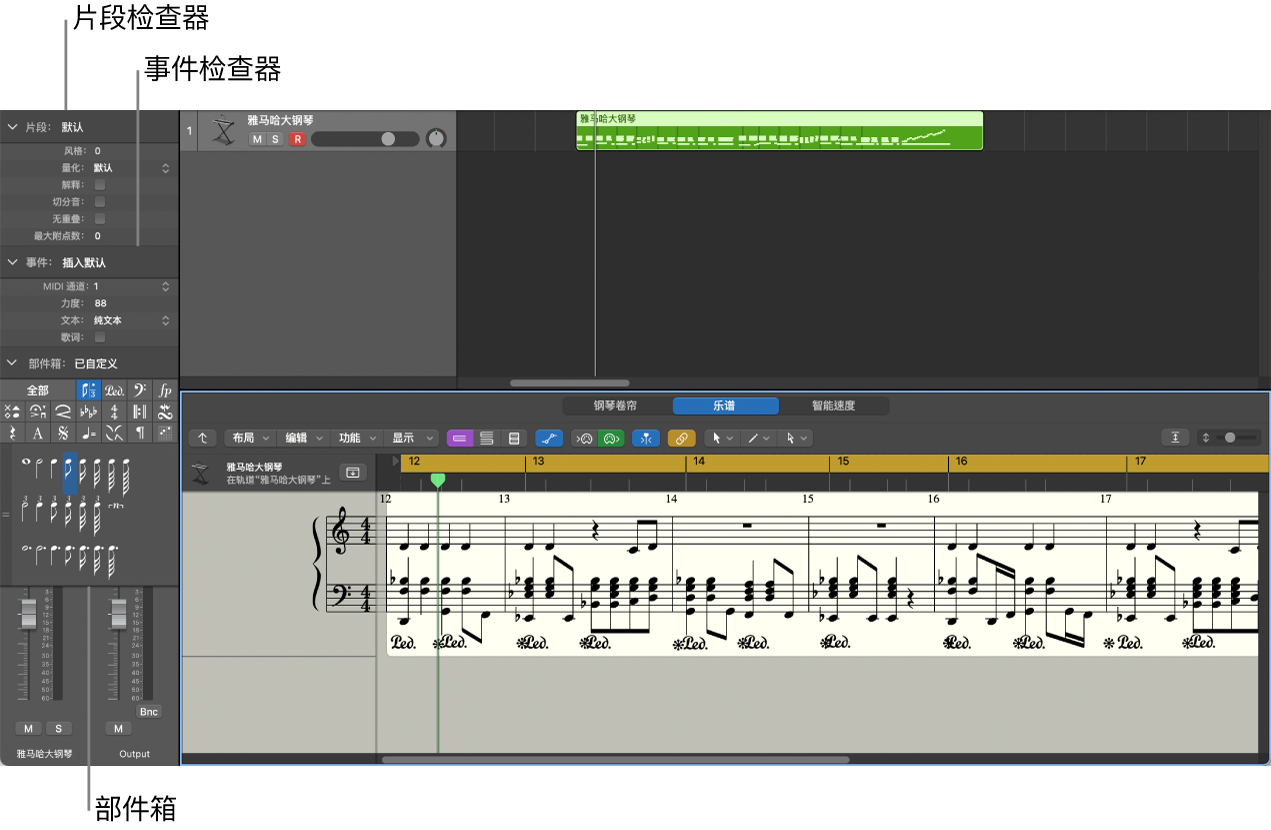Select the key signatures (flats) group

pos(89,411)
